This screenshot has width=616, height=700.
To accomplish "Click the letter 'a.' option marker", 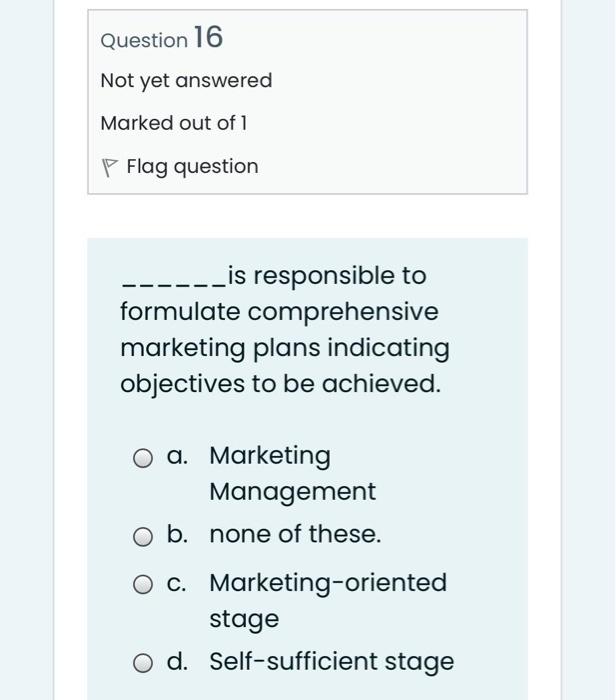I will tap(178, 456).
